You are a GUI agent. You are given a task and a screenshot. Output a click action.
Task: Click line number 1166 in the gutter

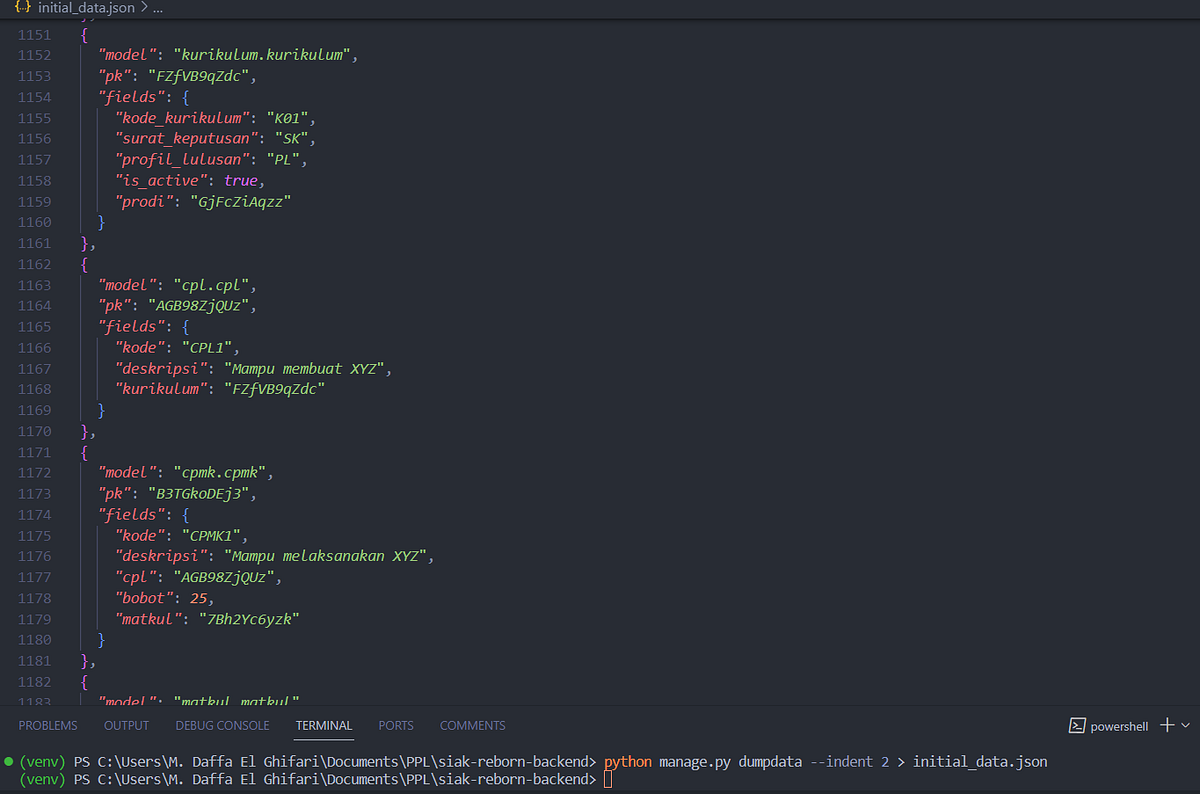click(35, 347)
